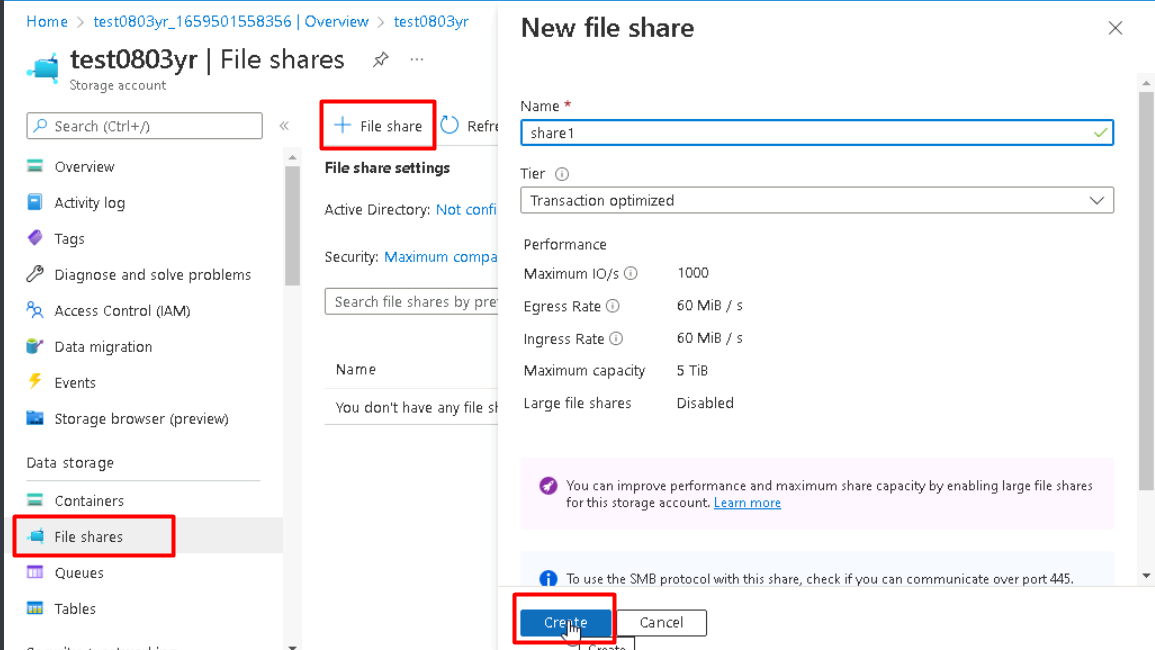Click the Home breadcrumb link
1155x650 pixels.
click(x=47, y=21)
